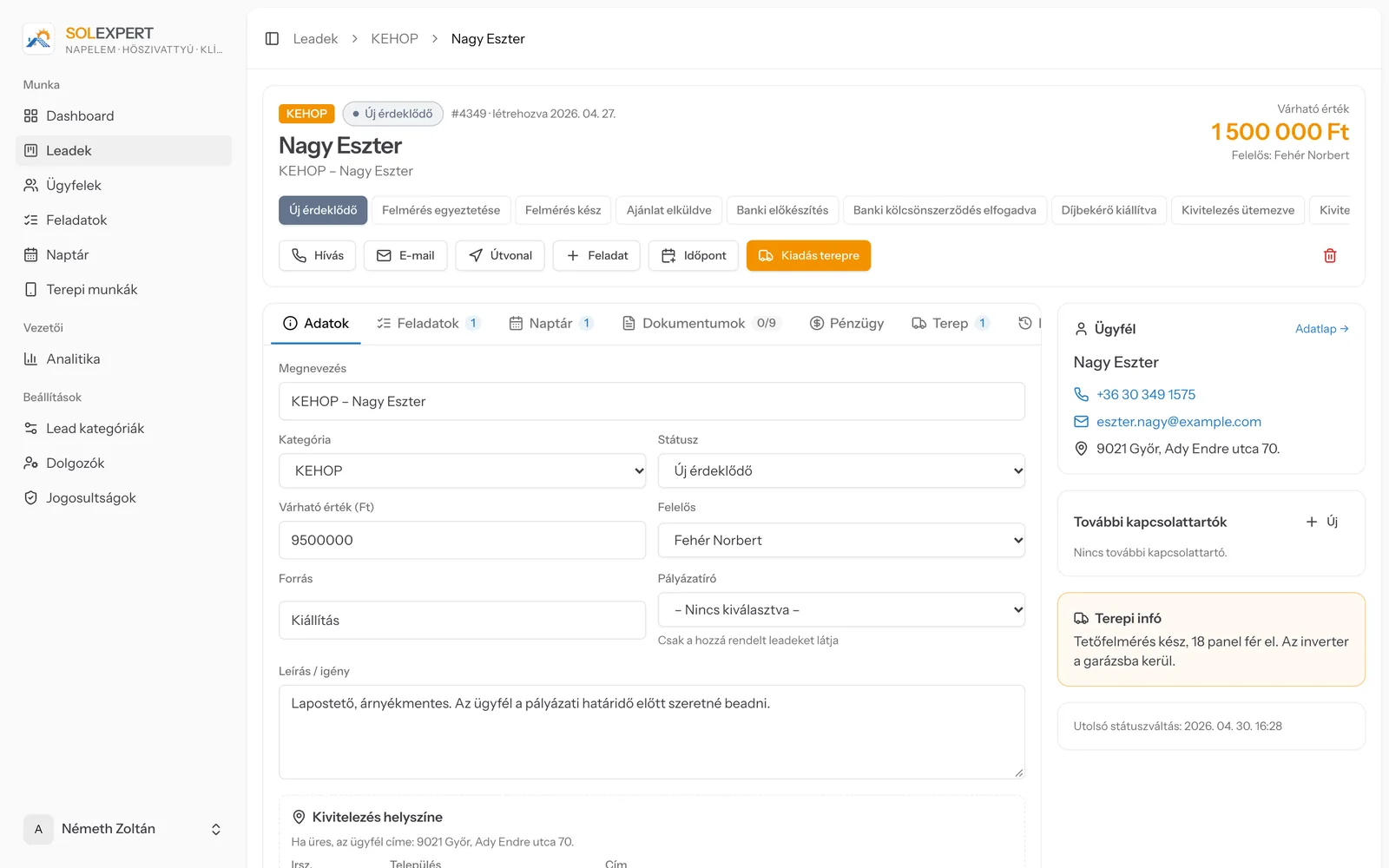Click the Leadek breadcrumb
This screenshot has height=868, width=1389.
click(315, 39)
